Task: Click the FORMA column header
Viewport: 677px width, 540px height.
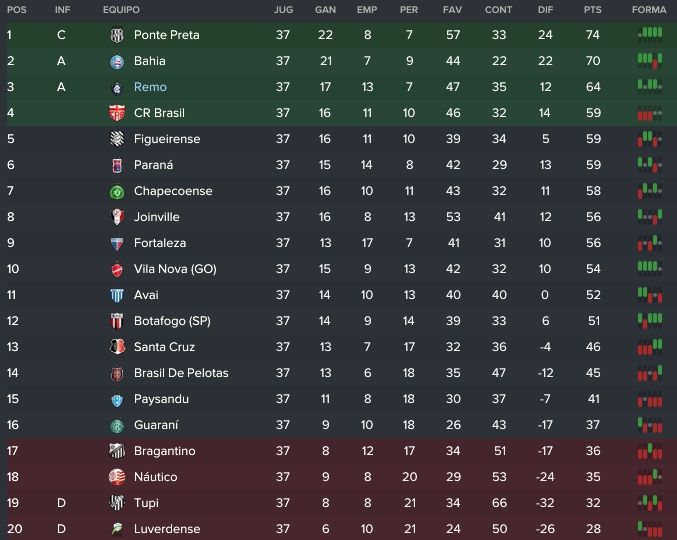Action: click(x=649, y=10)
